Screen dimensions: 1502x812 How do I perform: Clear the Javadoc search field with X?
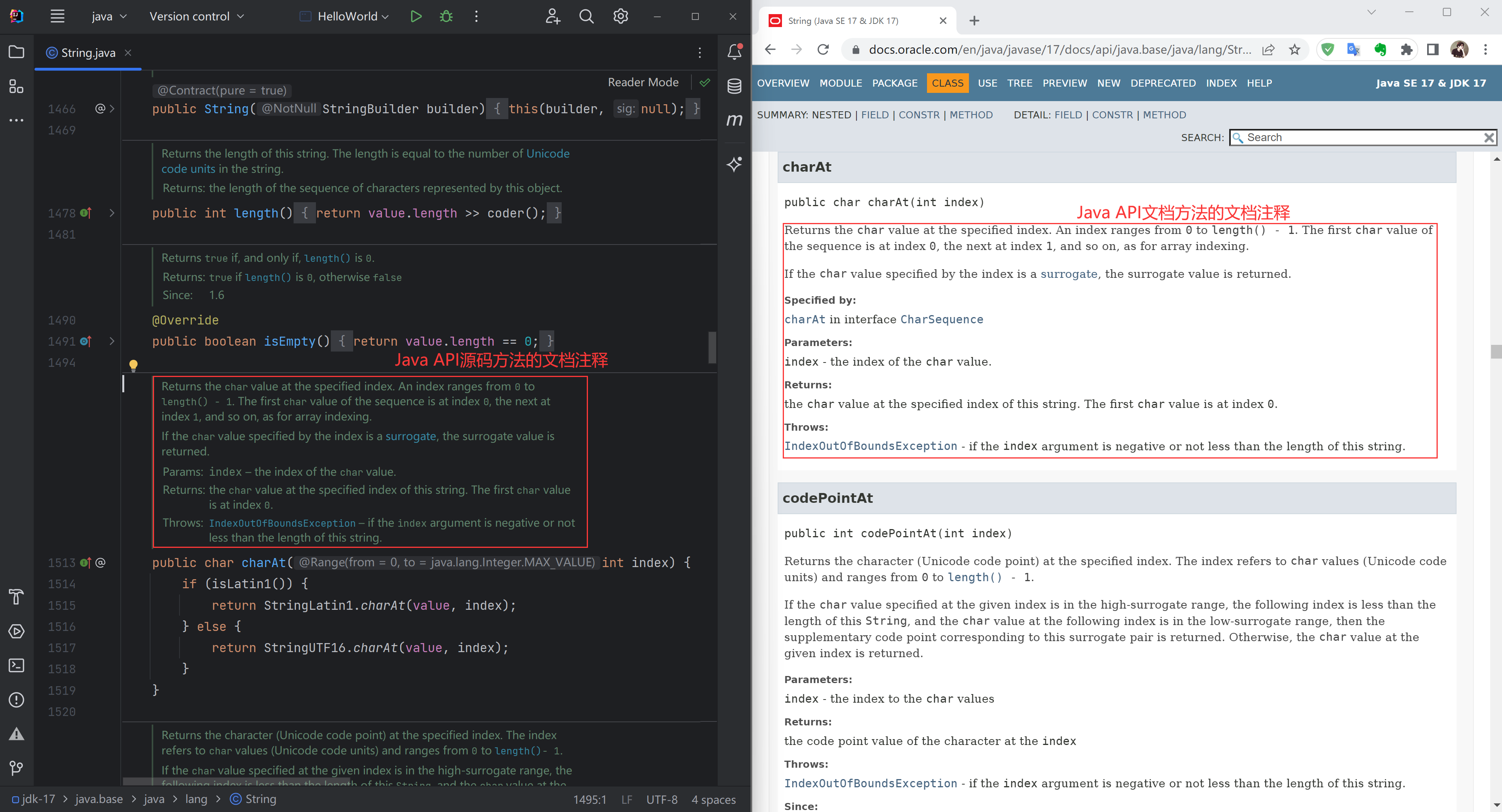1489,138
